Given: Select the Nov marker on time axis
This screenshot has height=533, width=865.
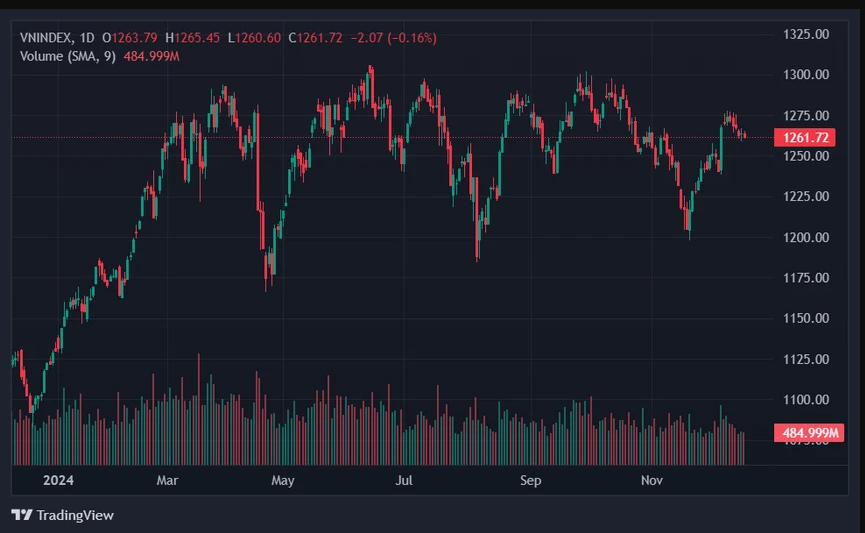Looking at the screenshot, I should pyautogui.click(x=652, y=481).
